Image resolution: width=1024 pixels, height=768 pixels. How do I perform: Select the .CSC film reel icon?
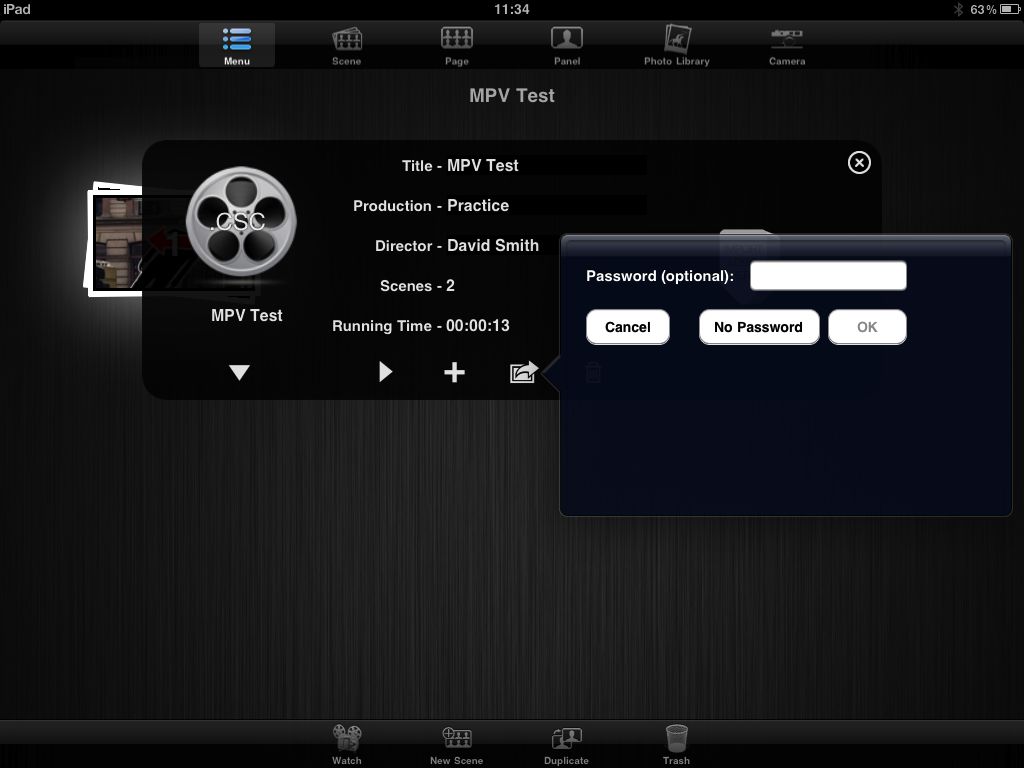click(241, 222)
